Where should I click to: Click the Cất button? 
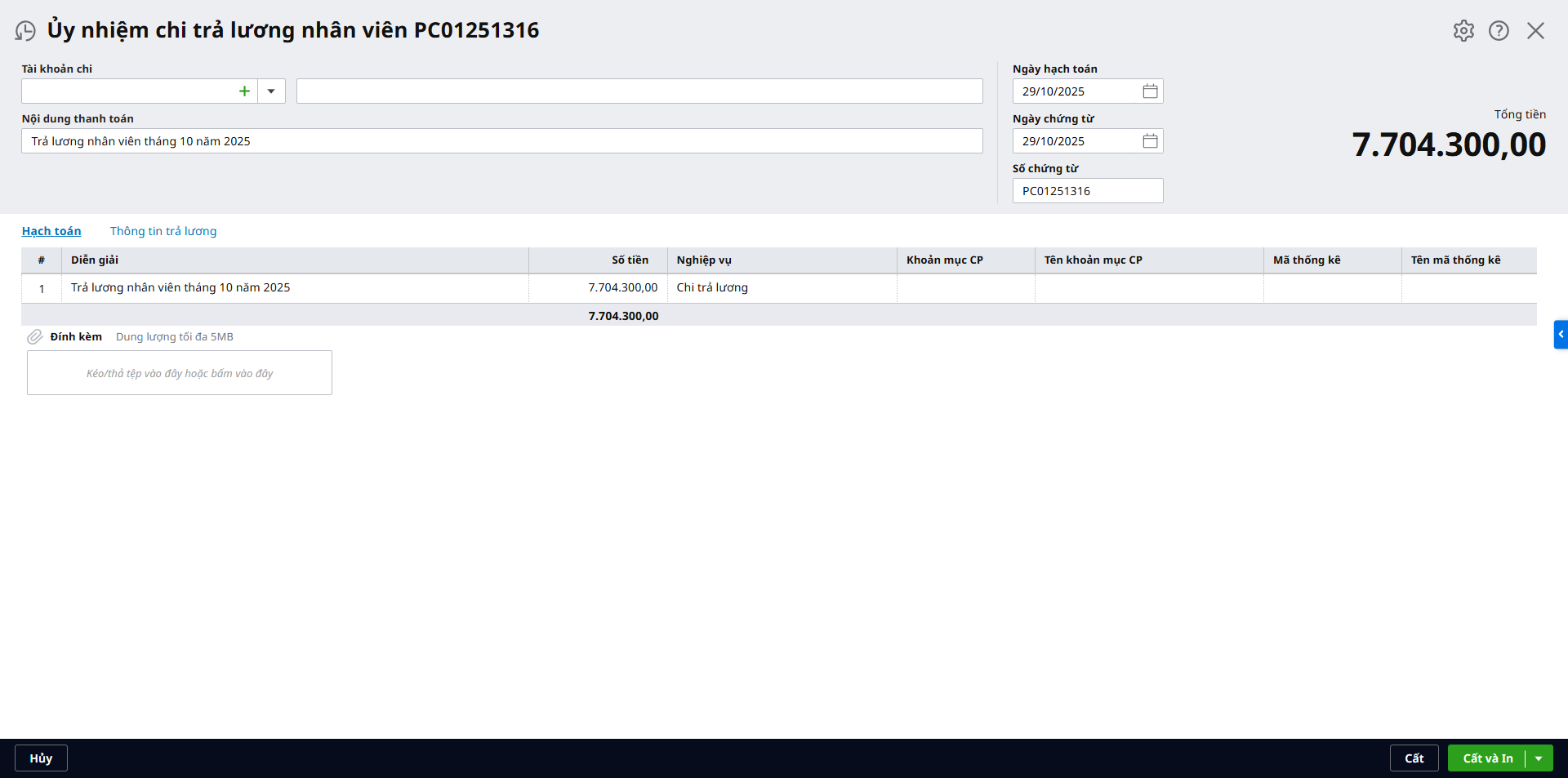pos(1414,758)
